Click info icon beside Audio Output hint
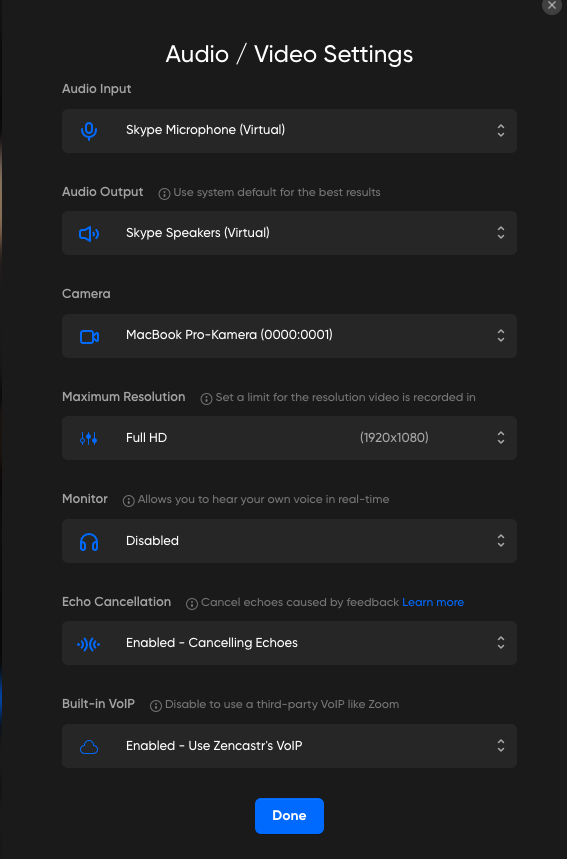Screen dimensions: 567x859 tap(164, 193)
